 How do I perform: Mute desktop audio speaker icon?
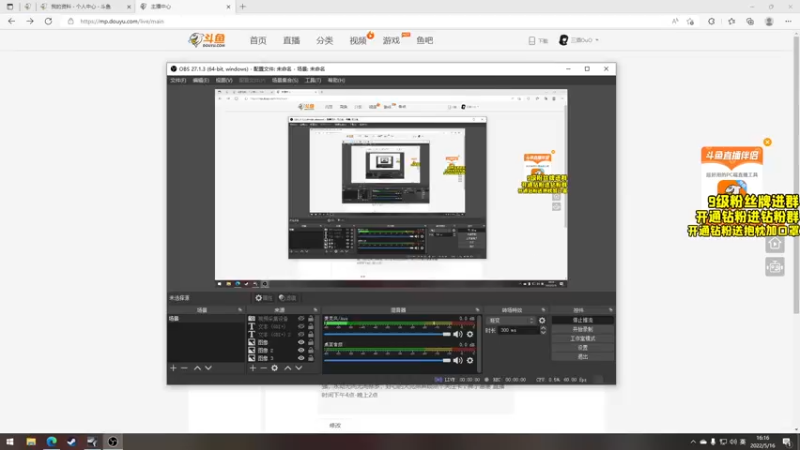click(x=458, y=360)
